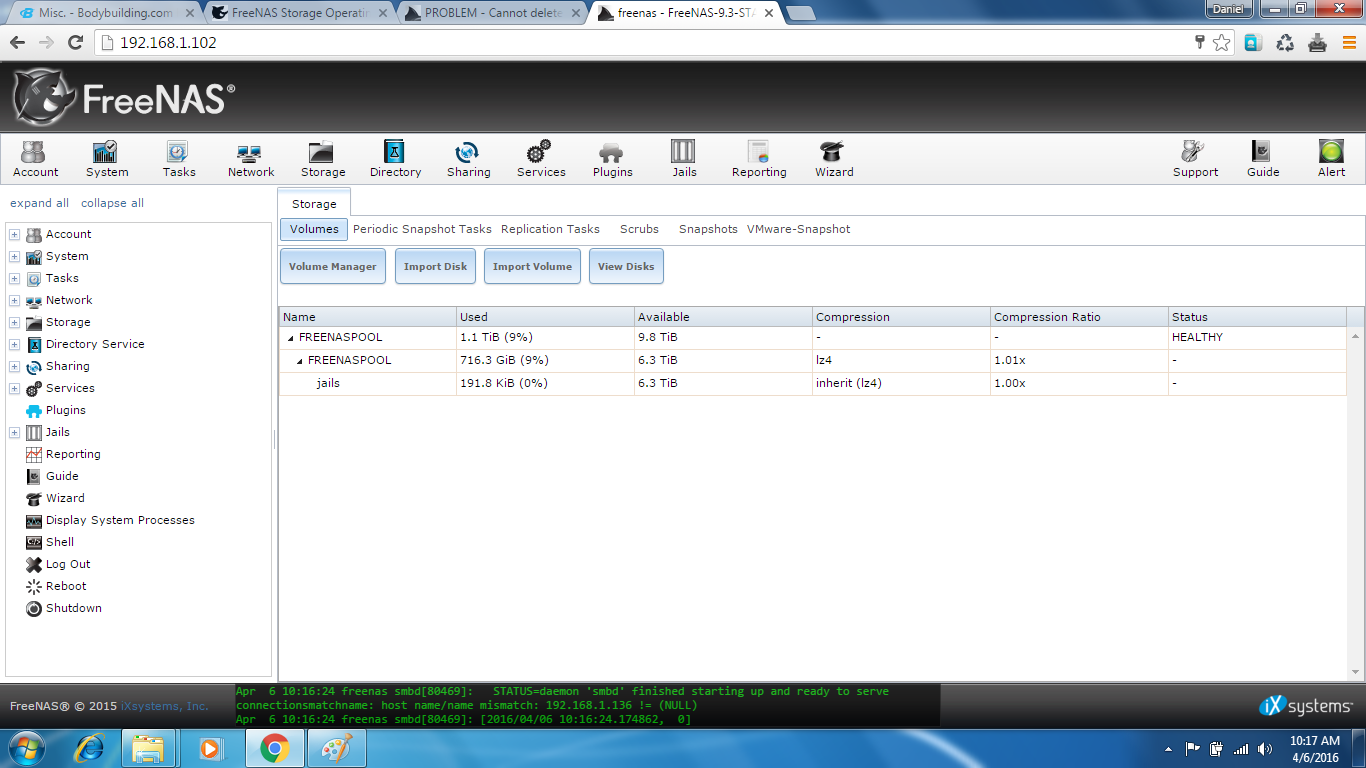The image size is (1366, 768).
Task: Click the FreeNAS logo
Action: [124, 97]
